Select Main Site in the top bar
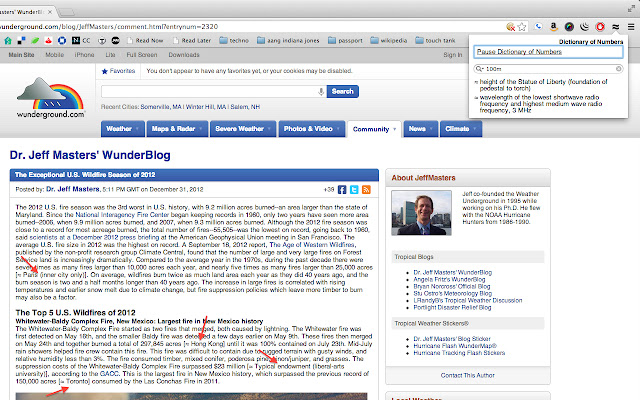 [21, 55]
